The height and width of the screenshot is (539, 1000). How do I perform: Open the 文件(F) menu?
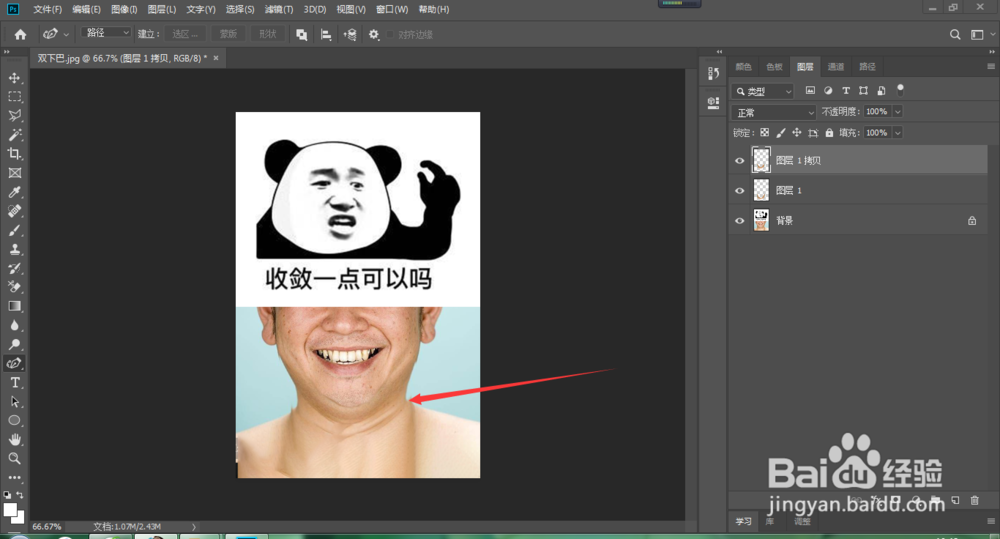coord(48,10)
